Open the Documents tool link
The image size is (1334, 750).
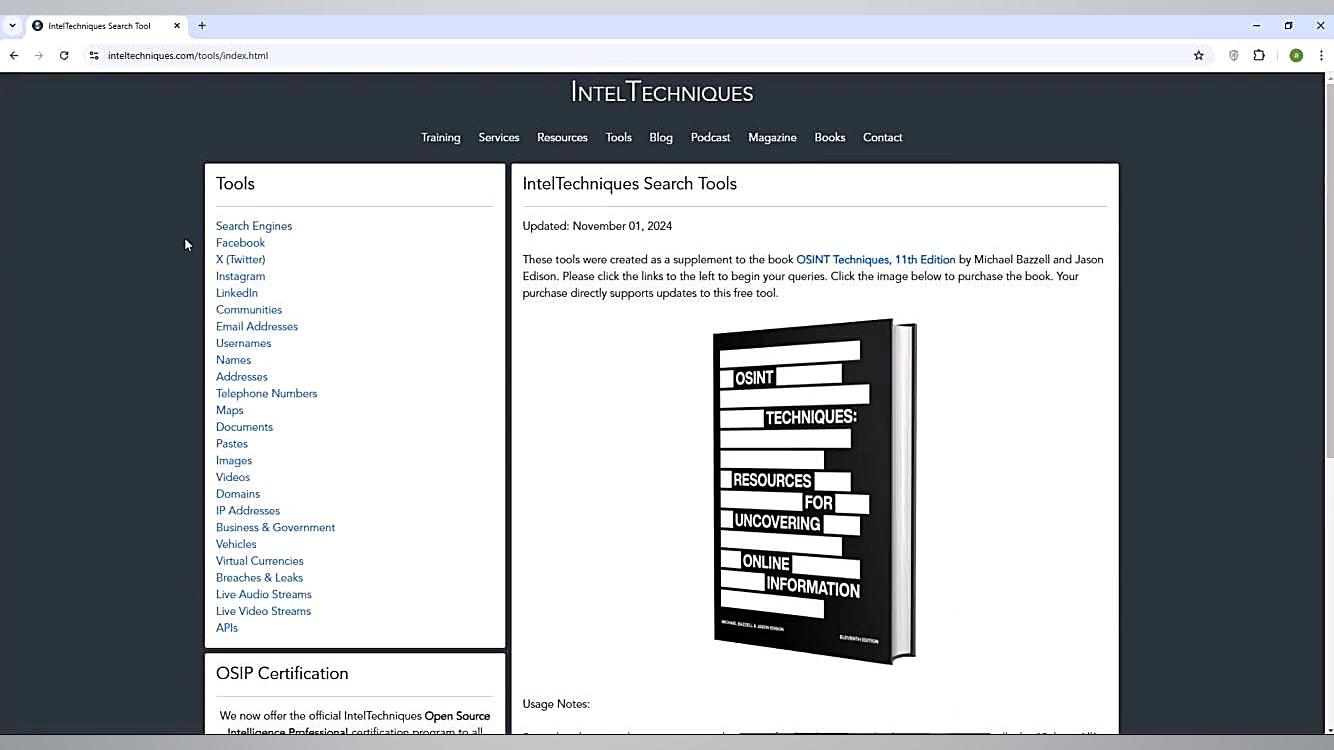[x=244, y=427]
